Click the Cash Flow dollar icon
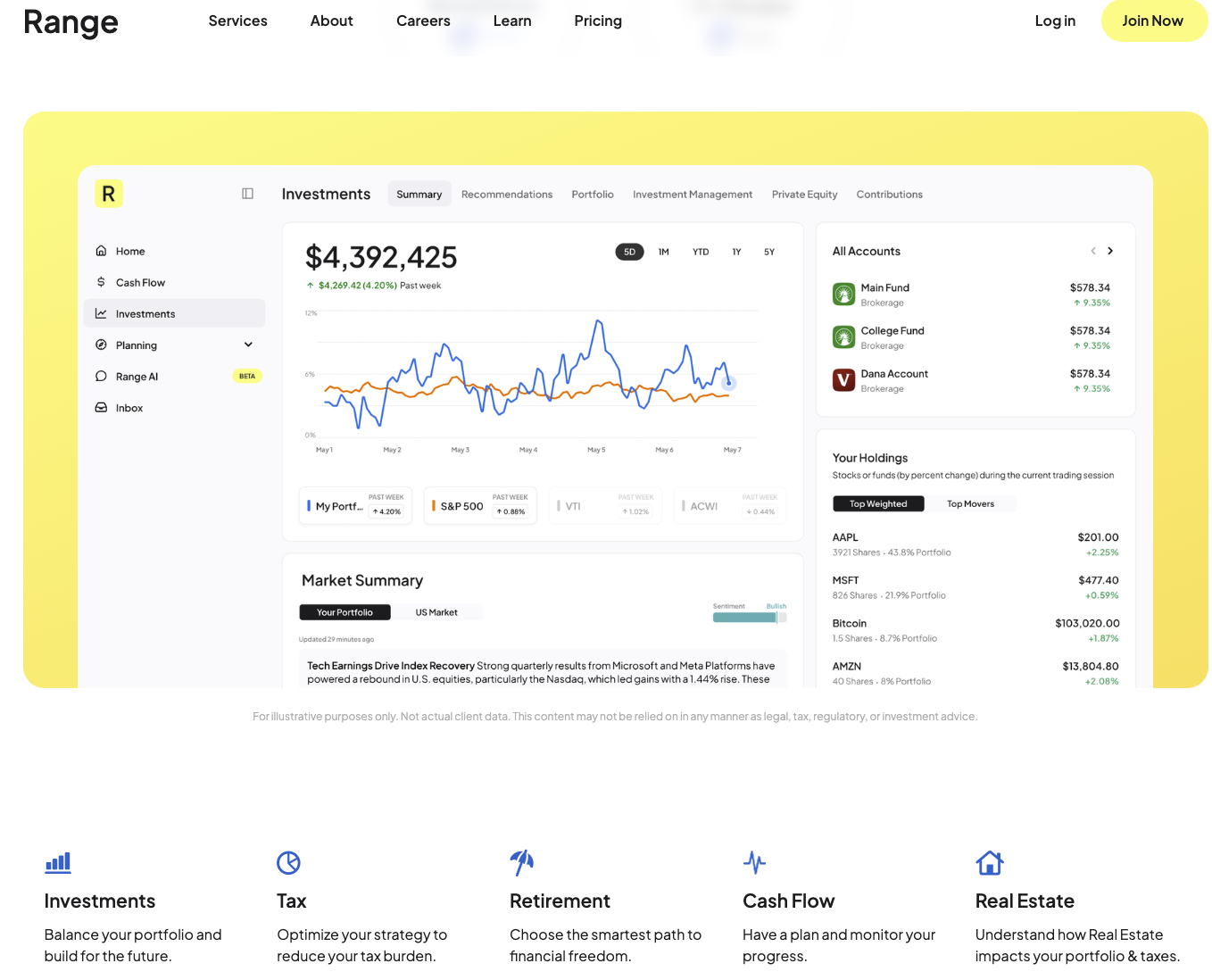1212x980 pixels. point(101,282)
